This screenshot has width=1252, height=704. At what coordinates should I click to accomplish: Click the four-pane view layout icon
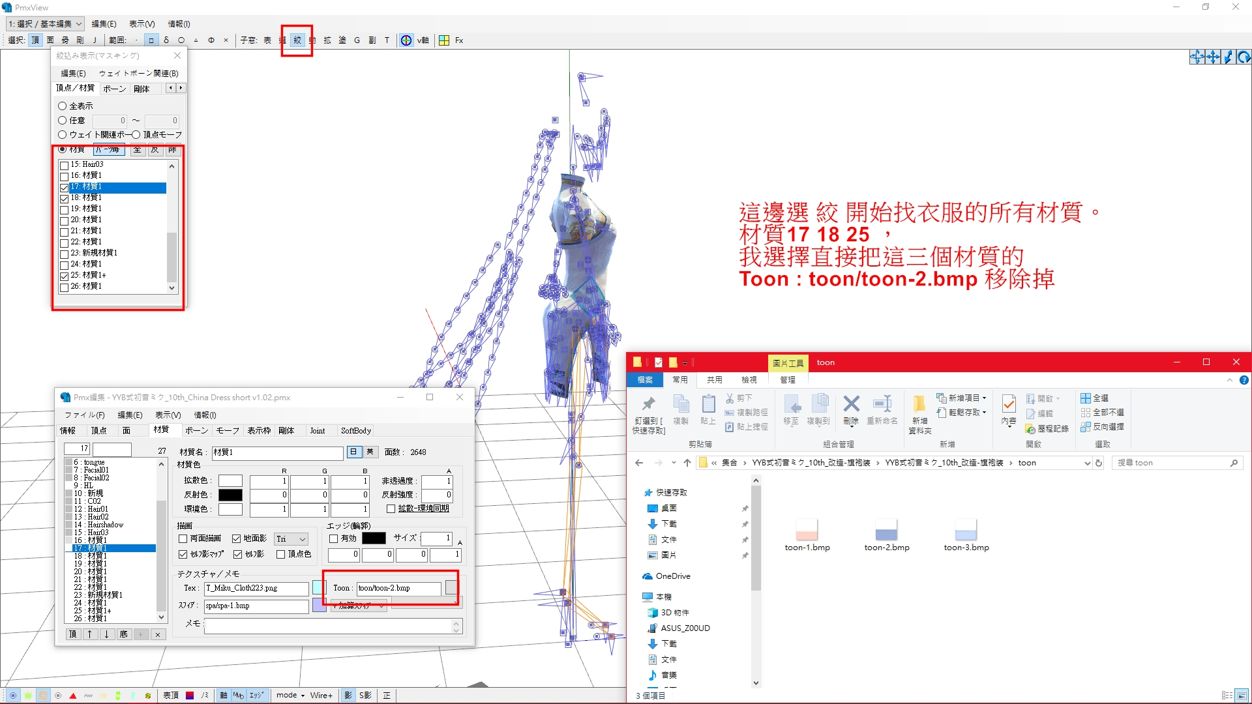coord(444,41)
